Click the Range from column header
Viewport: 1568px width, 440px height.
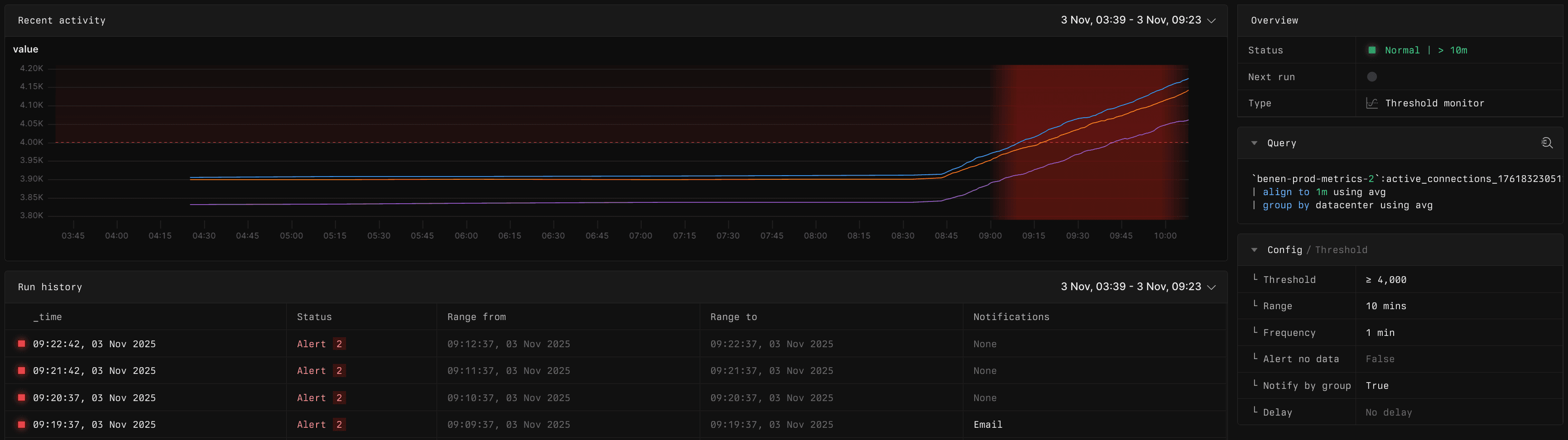[x=476, y=317]
